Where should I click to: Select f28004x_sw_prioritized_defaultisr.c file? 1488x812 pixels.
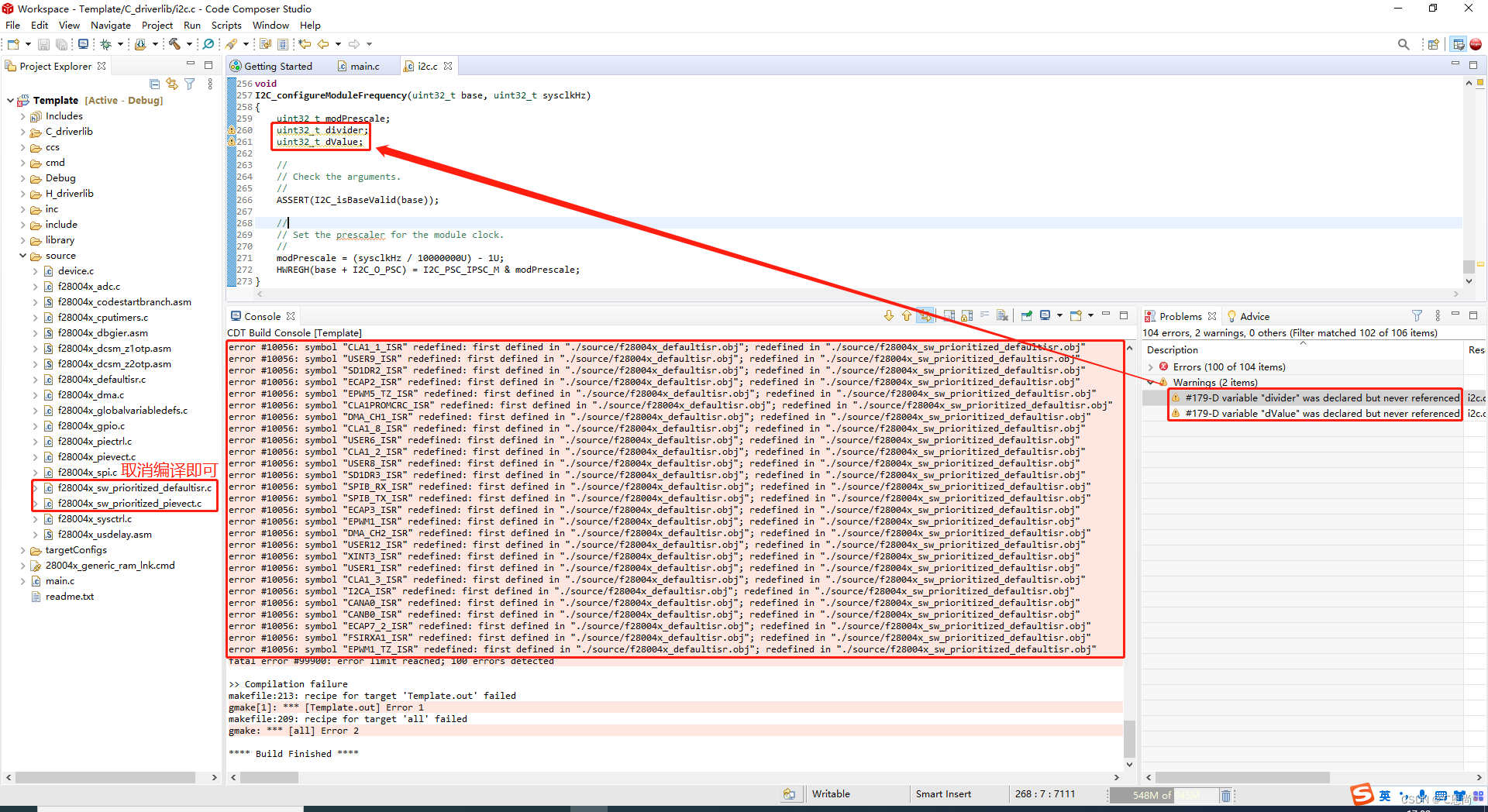pos(134,488)
